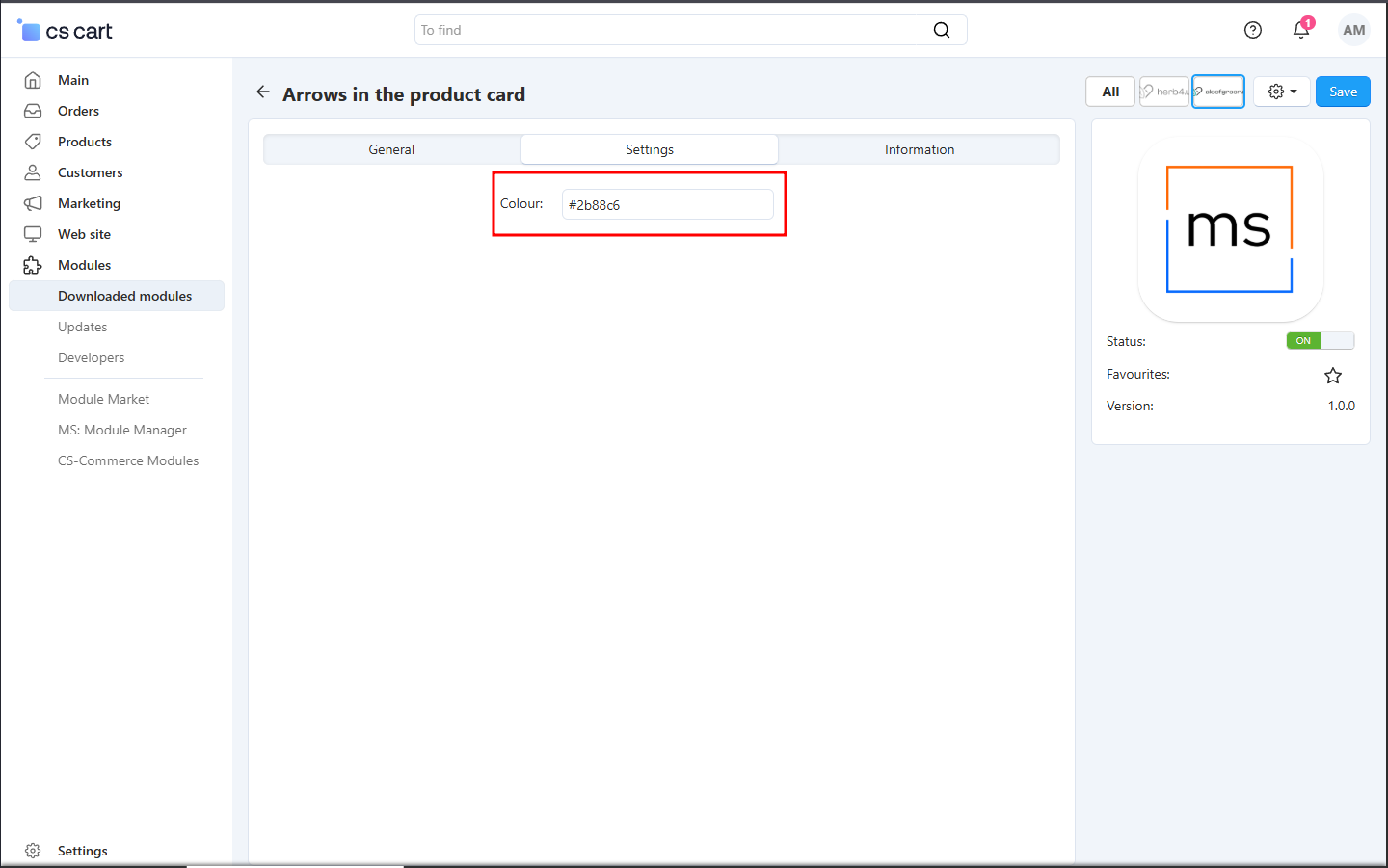Expand the gear actions dropdown
Image resolution: width=1388 pixels, height=868 pixels.
(1281, 92)
